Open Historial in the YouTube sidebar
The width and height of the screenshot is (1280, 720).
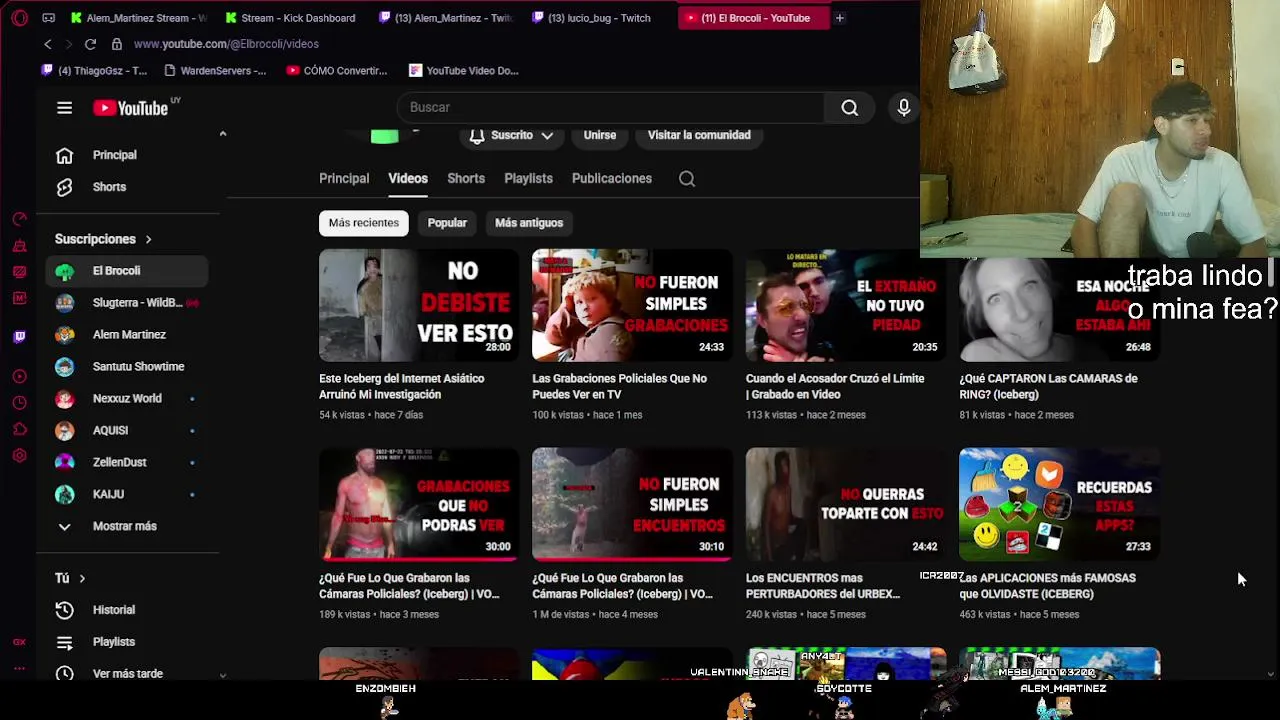point(126,610)
